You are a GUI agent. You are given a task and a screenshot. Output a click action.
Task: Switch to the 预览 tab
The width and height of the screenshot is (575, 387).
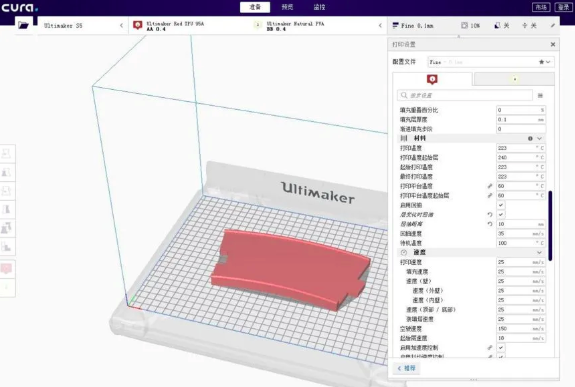tap(287, 7)
